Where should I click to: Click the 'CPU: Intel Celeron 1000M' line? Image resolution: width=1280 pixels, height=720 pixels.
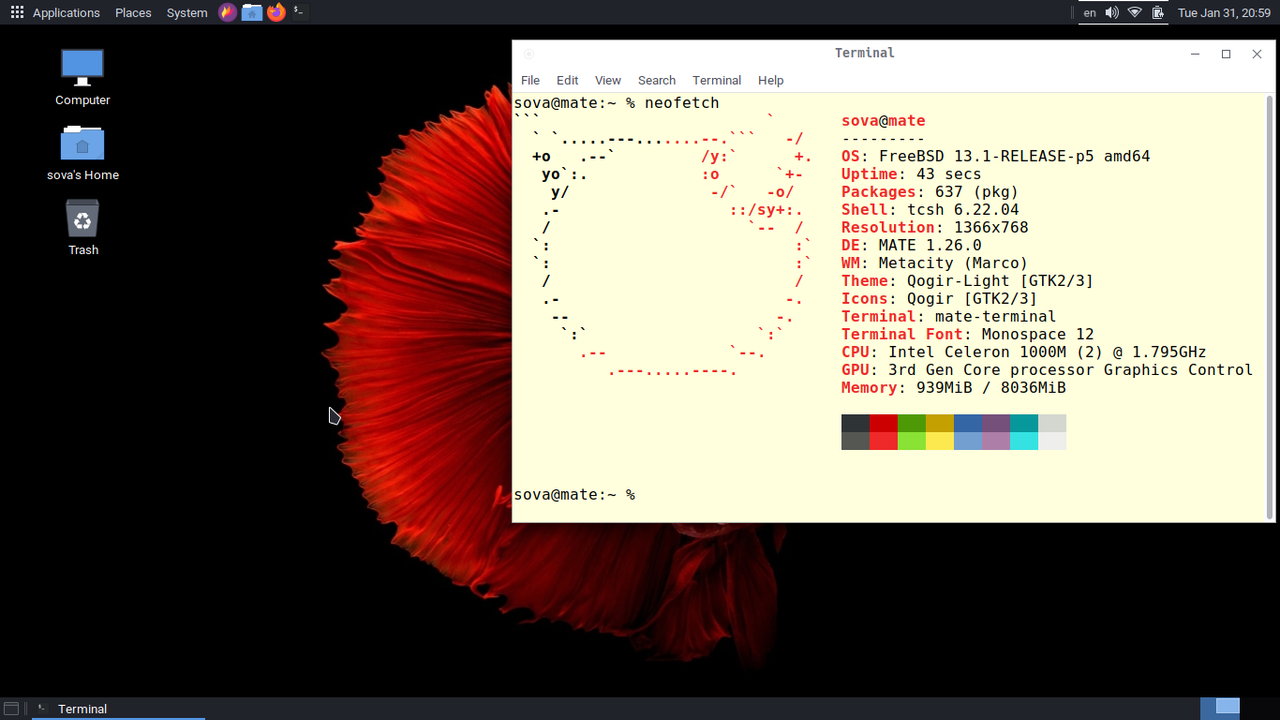coord(1024,352)
